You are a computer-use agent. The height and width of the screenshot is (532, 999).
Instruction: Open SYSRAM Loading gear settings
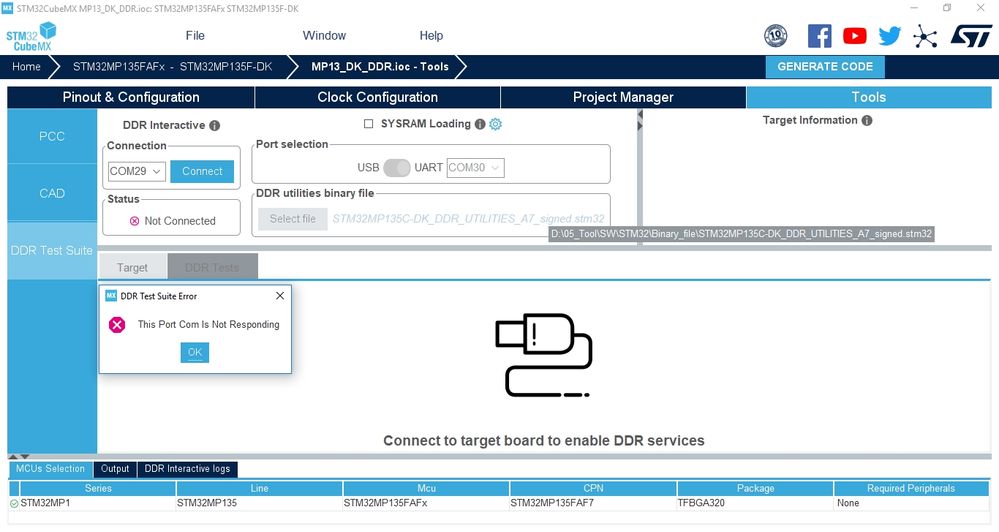tap(495, 124)
